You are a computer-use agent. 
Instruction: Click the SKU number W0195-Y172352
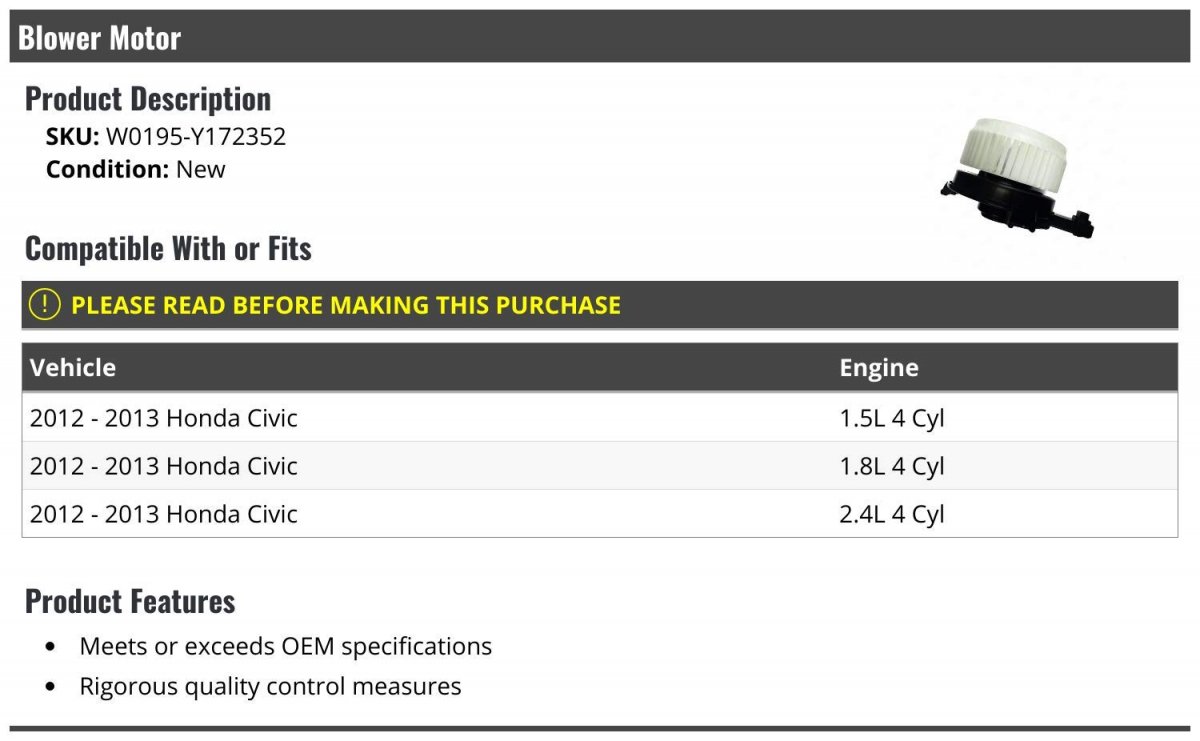coord(196,137)
